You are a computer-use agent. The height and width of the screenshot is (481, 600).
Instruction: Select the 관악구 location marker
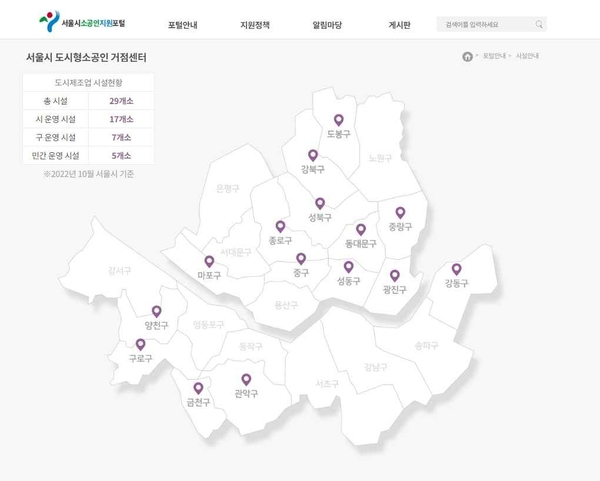pos(246,379)
